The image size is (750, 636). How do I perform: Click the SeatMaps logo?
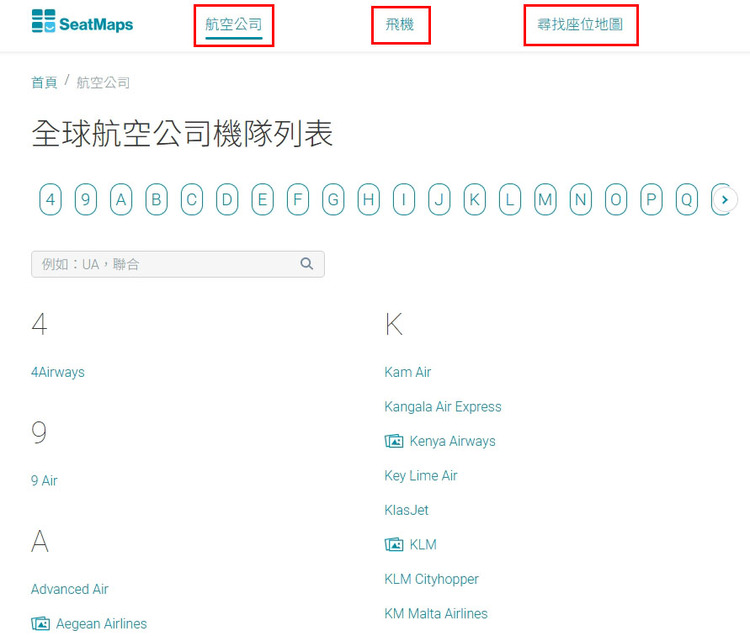tap(82, 22)
